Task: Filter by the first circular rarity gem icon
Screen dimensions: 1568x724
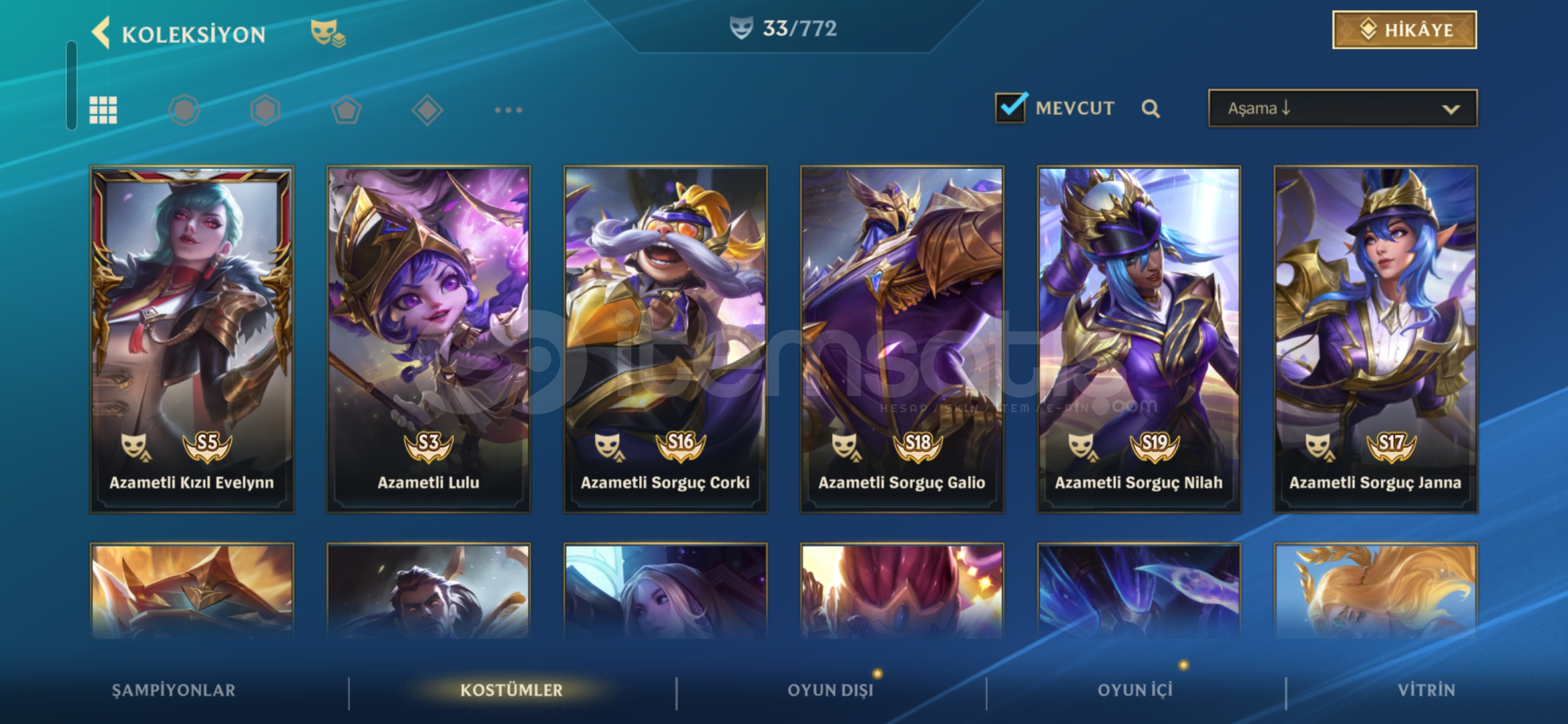Action: coord(184,110)
